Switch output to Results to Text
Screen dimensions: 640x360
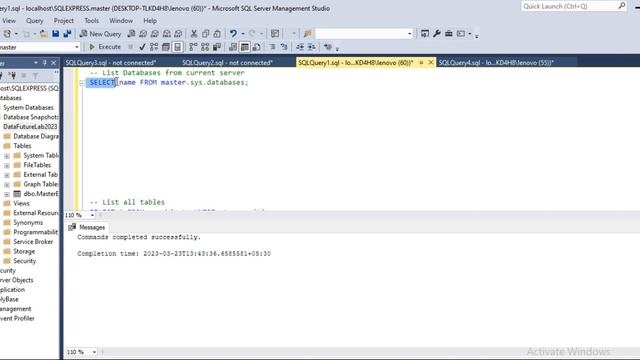[x=233, y=47]
